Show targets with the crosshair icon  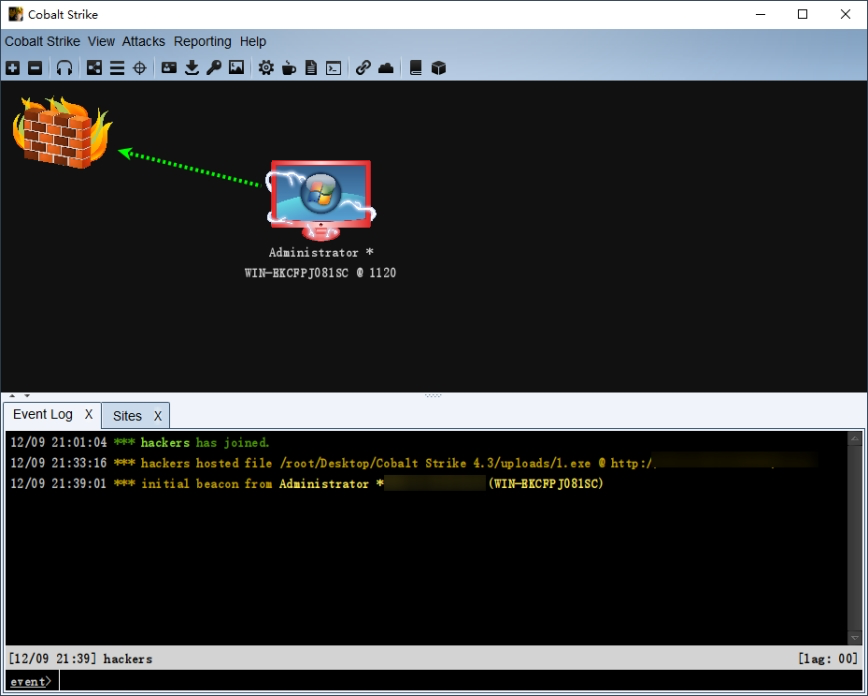(x=140, y=68)
